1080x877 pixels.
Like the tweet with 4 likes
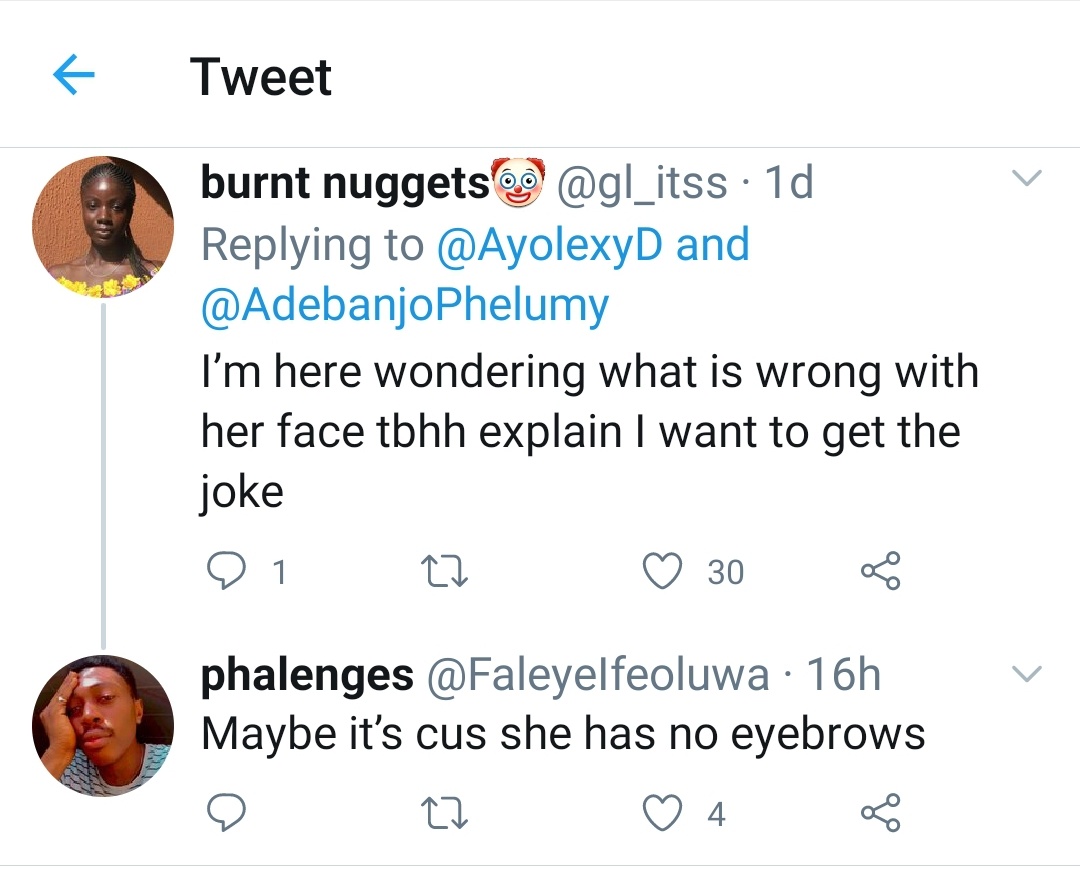point(661,814)
